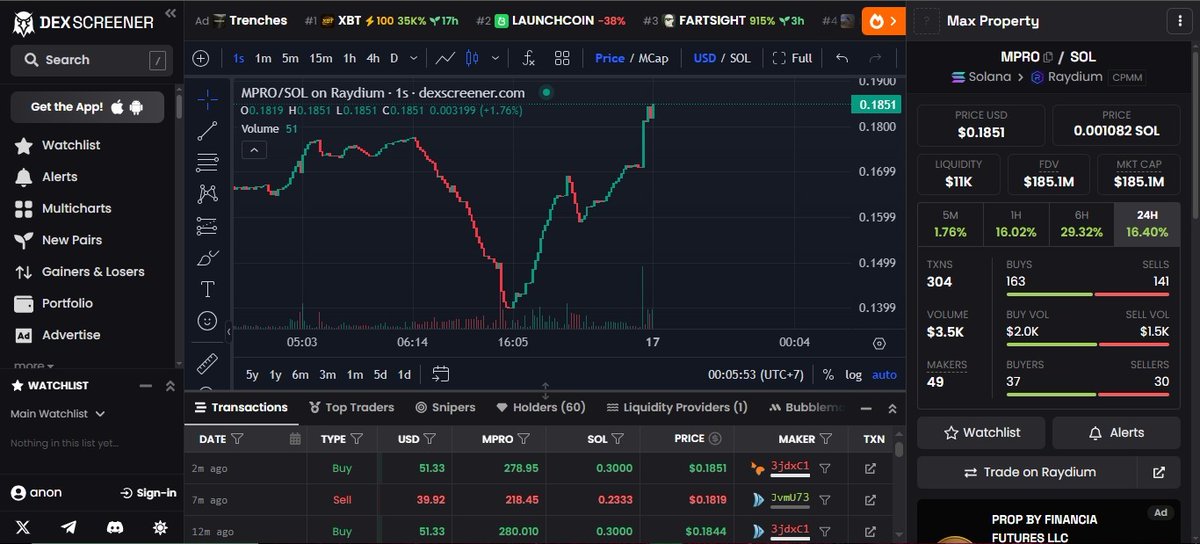Collapse the Watchlist panel chevrons
1200x544 pixels.
[170, 385]
